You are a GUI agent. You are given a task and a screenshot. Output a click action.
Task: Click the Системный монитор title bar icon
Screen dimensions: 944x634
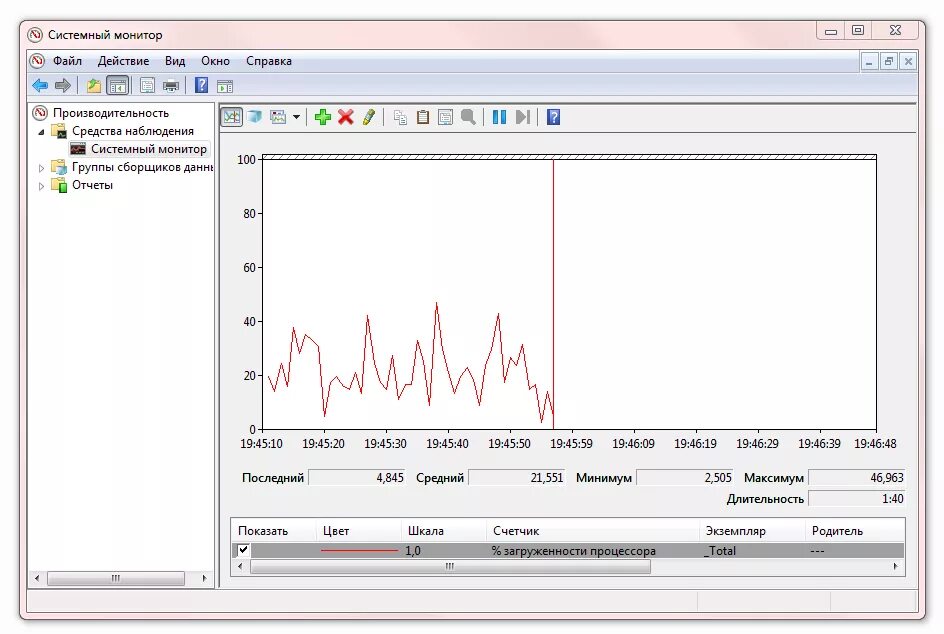[36, 34]
